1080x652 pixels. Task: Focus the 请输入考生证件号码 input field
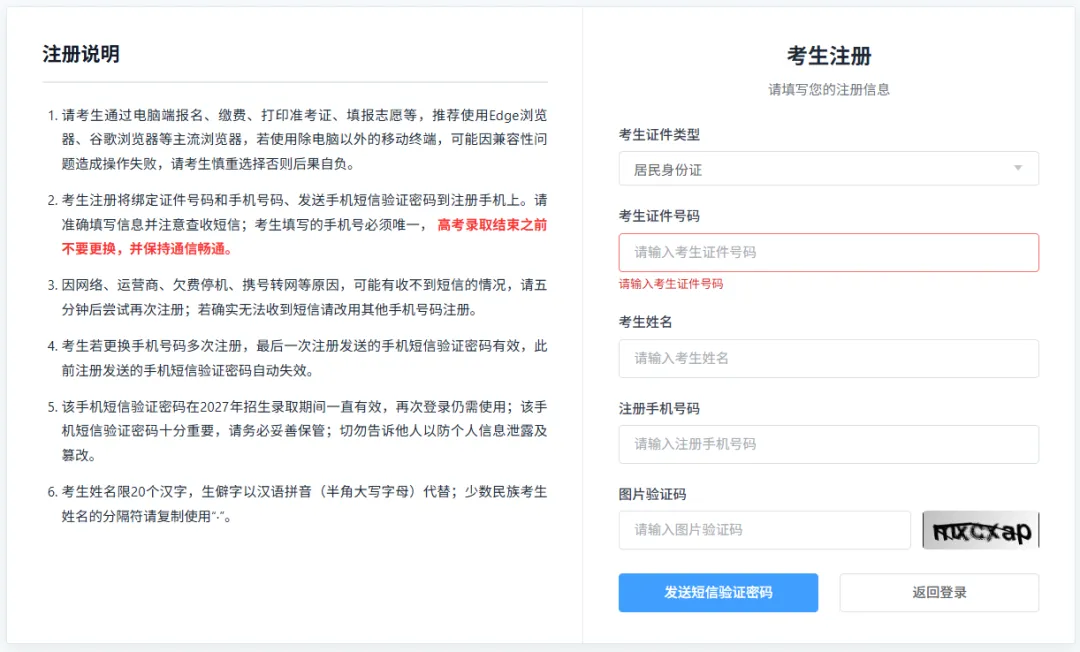pos(829,253)
